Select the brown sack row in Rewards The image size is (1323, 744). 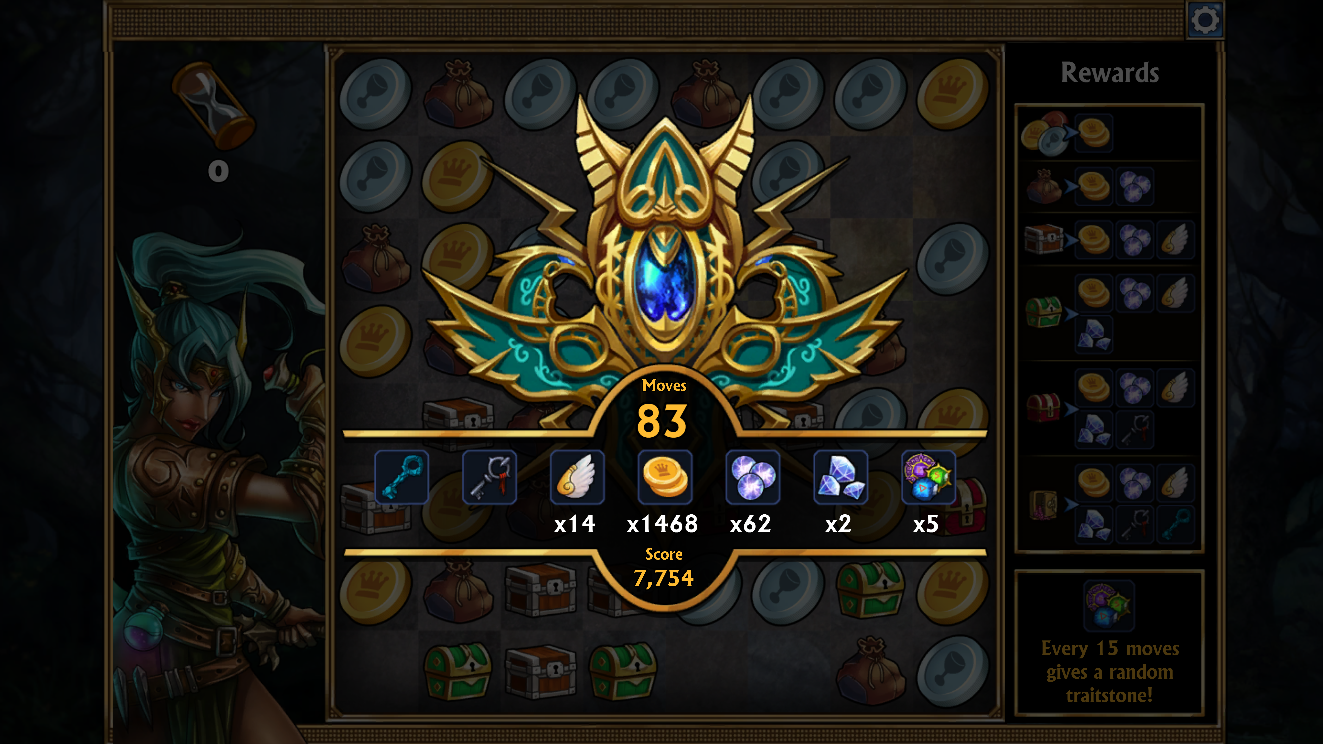pos(1110,187)
